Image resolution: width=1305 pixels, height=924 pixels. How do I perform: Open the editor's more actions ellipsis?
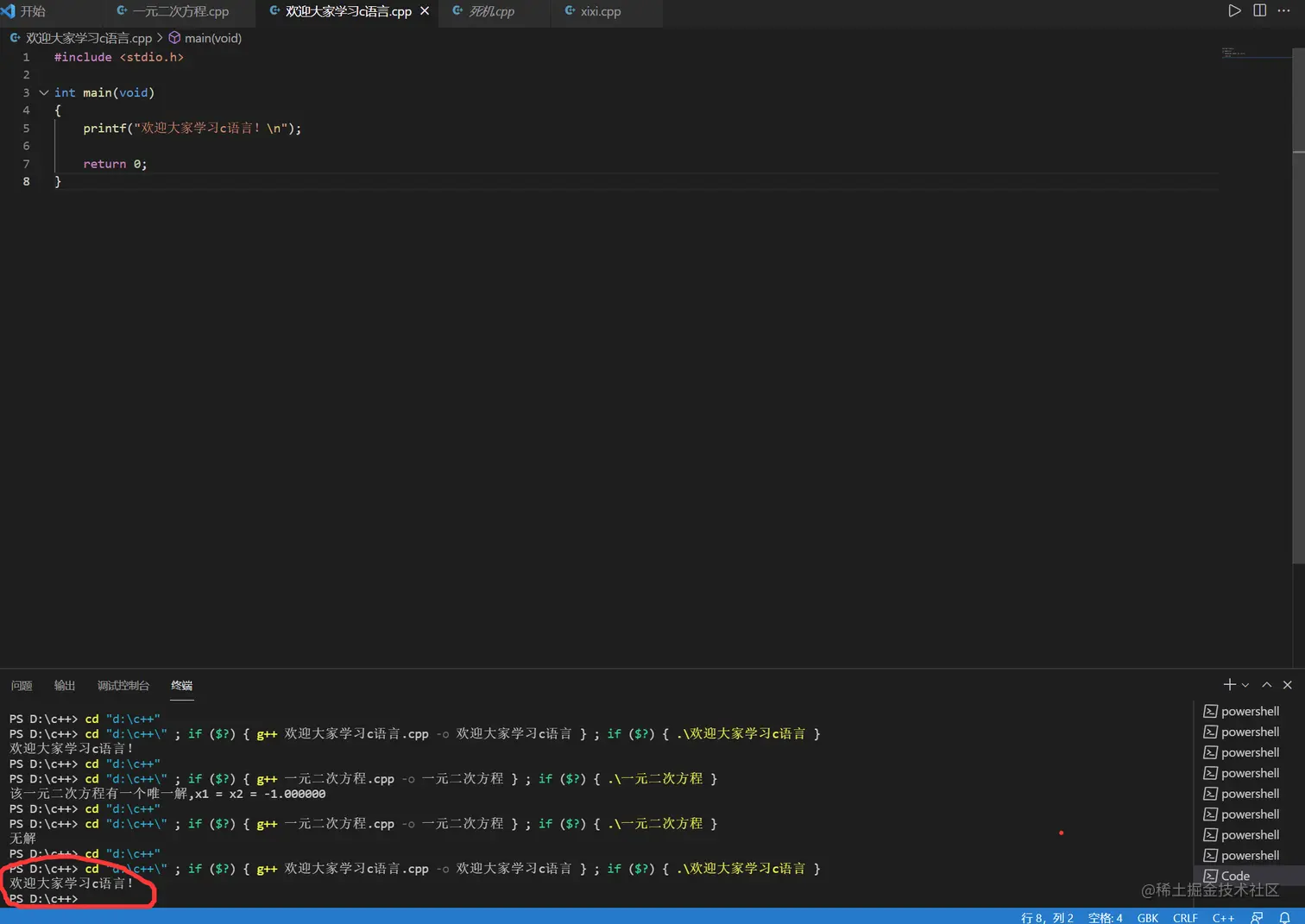coord(1283,11)
